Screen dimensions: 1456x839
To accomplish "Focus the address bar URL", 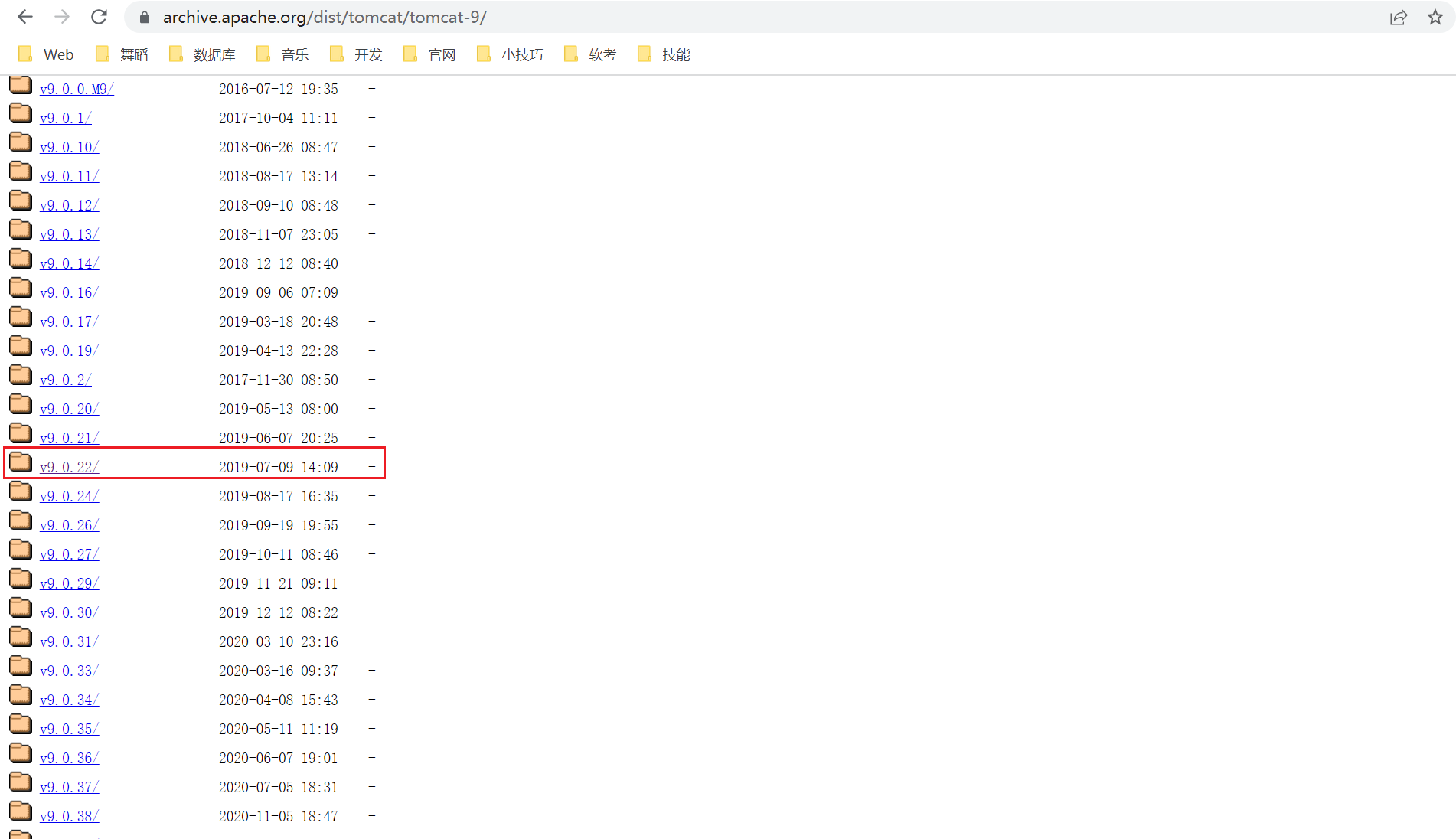I will [x=325, y=17].
